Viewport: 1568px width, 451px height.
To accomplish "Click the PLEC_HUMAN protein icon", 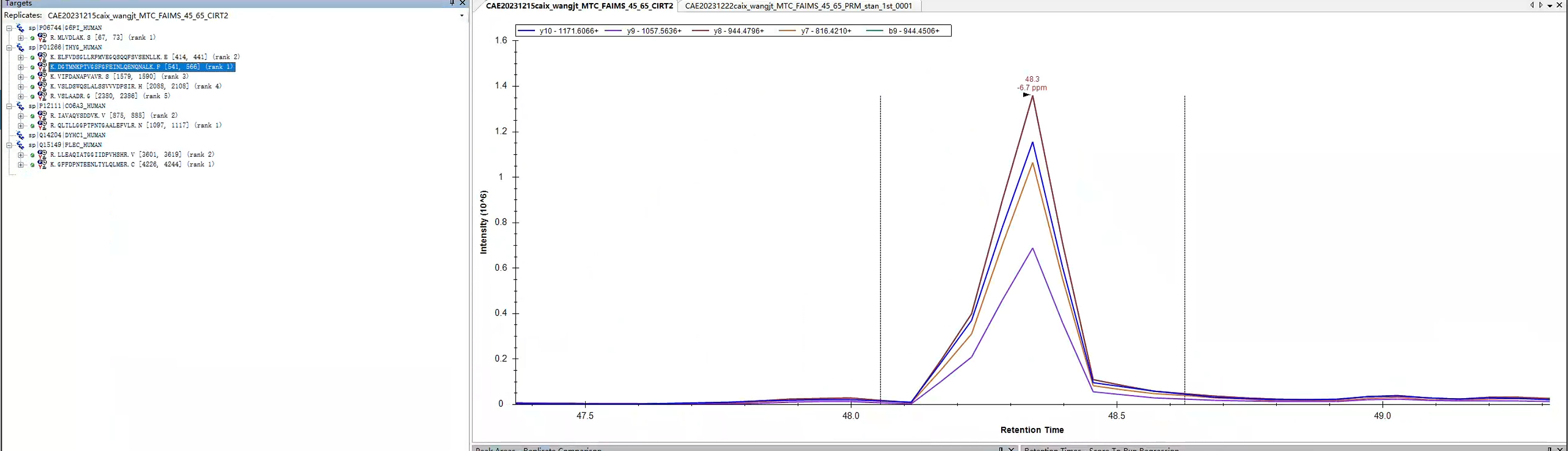I will click(x=20, y=145).
